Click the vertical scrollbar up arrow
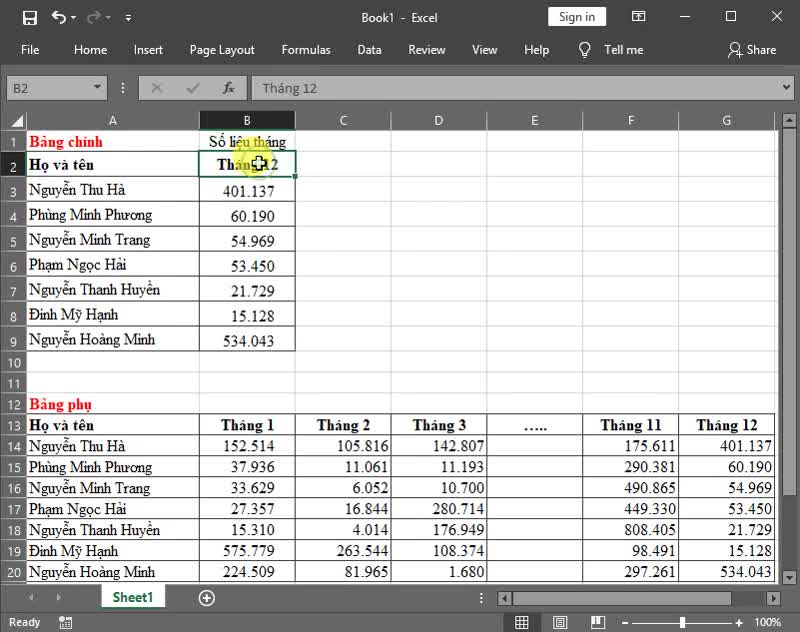This screenshot has width=800, height=632. pos(789,121)
